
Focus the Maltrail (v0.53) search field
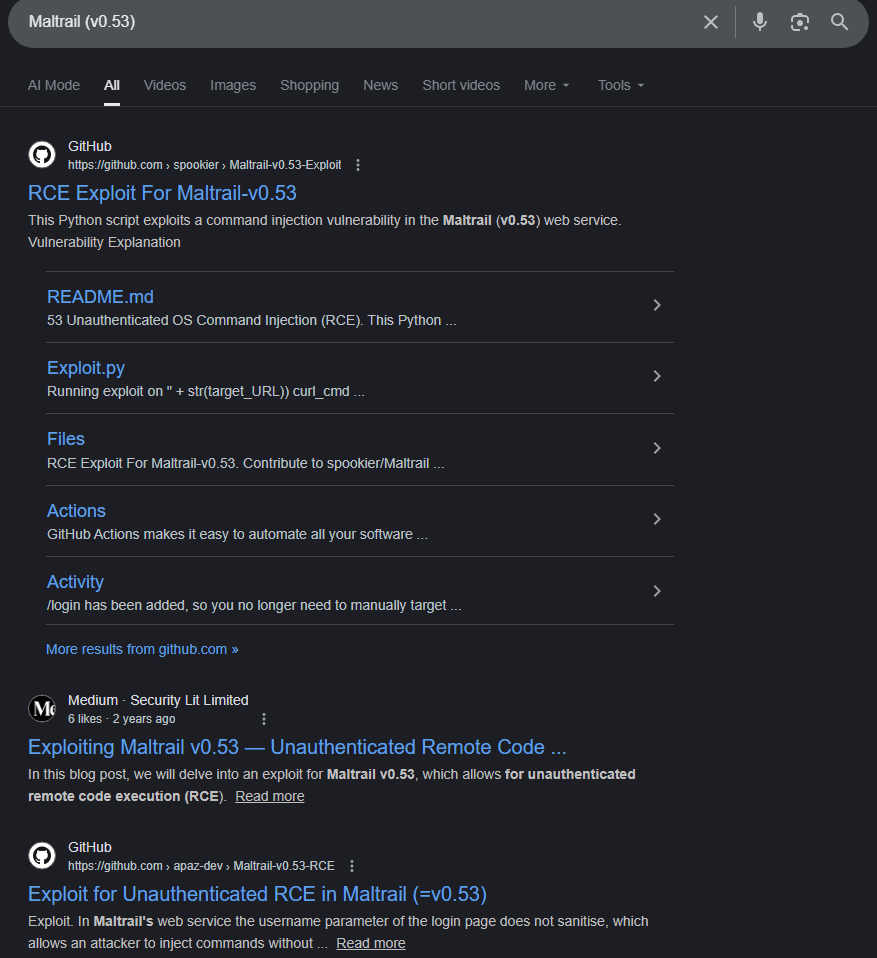tap(350, 22)
